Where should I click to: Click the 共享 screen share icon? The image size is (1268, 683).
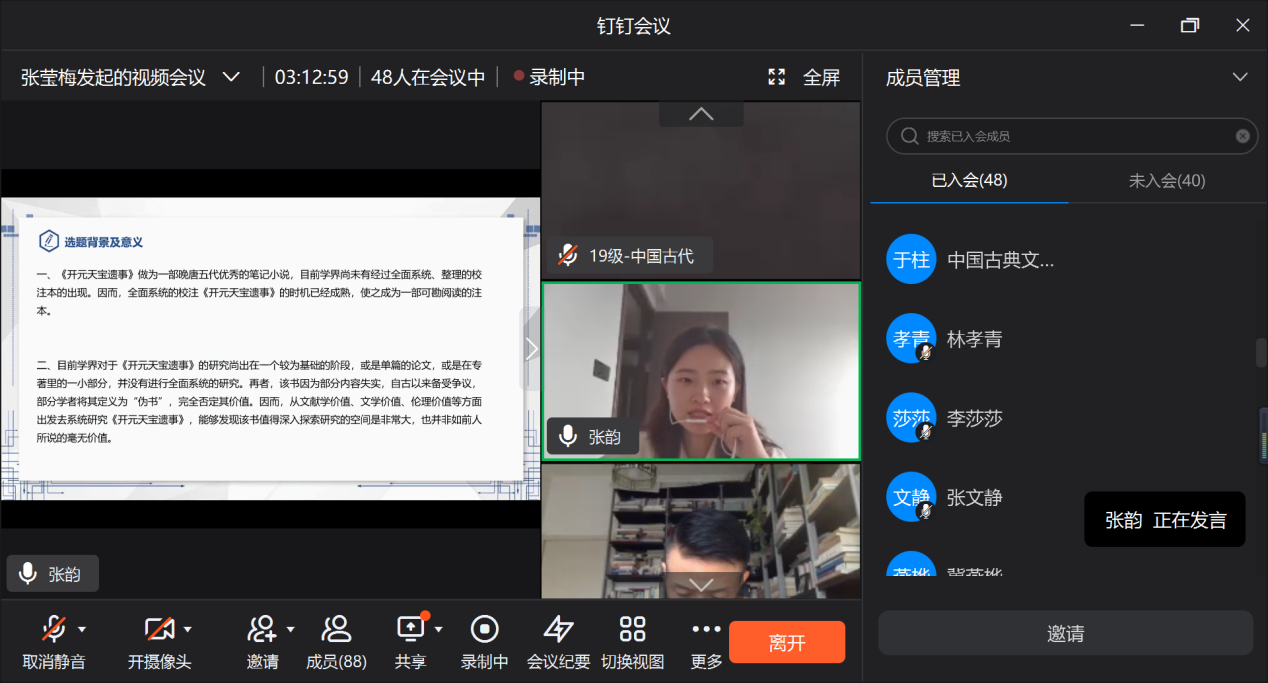click(x=411, y=630)
